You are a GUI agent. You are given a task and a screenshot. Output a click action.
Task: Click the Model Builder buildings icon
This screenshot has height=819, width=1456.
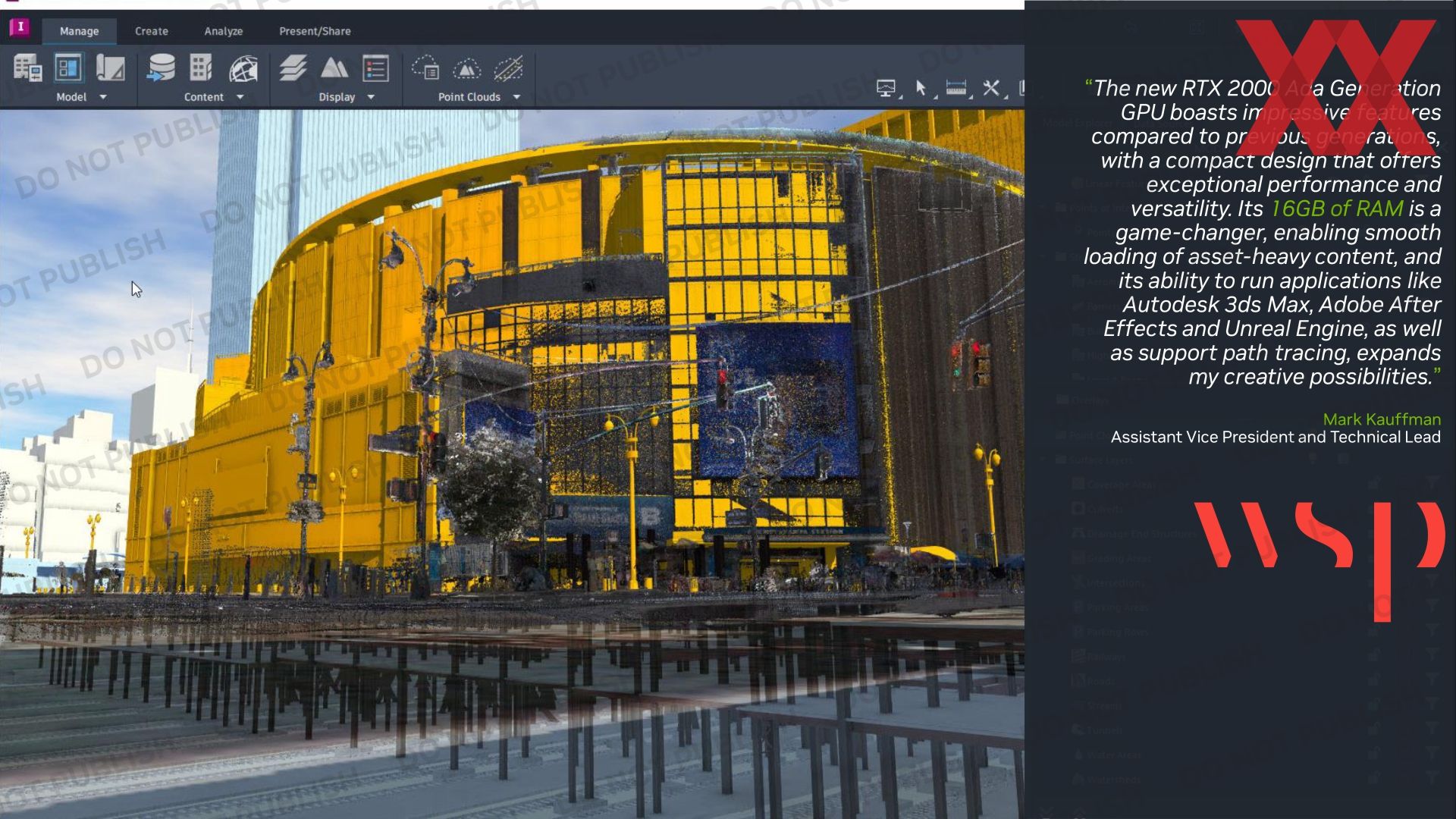[x=27, y=69]
